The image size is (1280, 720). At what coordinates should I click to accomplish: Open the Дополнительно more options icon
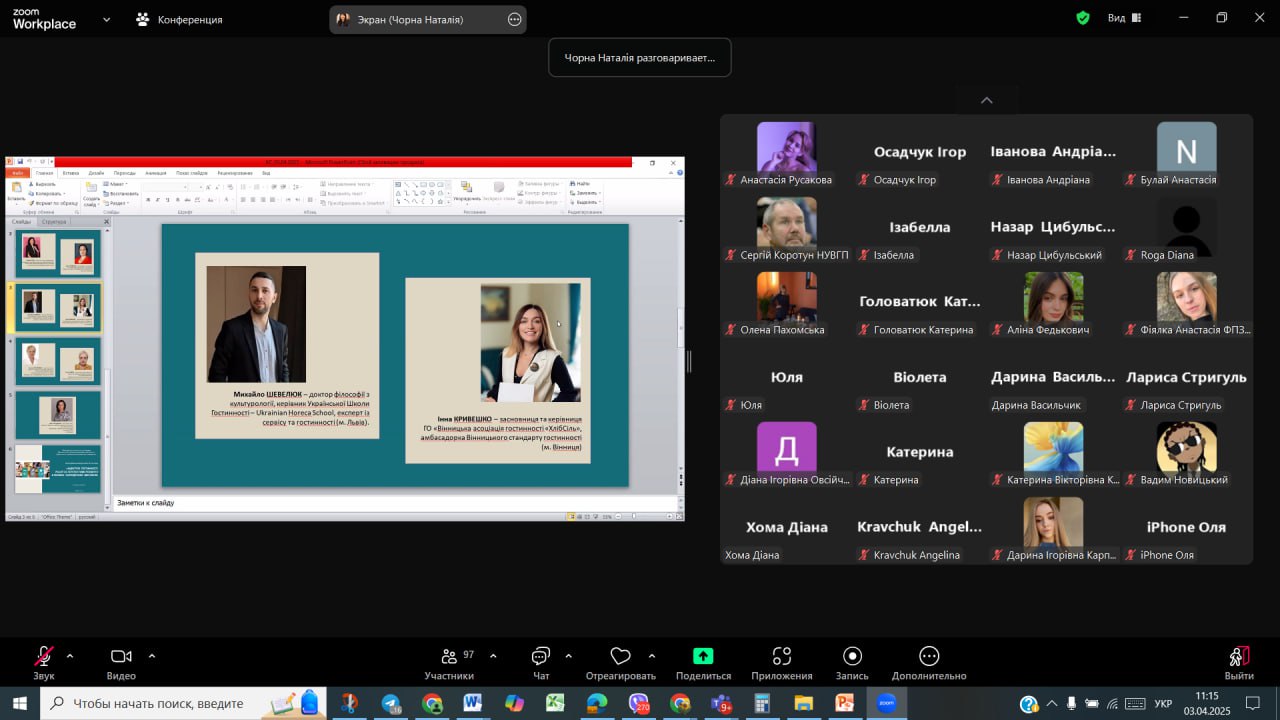929,656
